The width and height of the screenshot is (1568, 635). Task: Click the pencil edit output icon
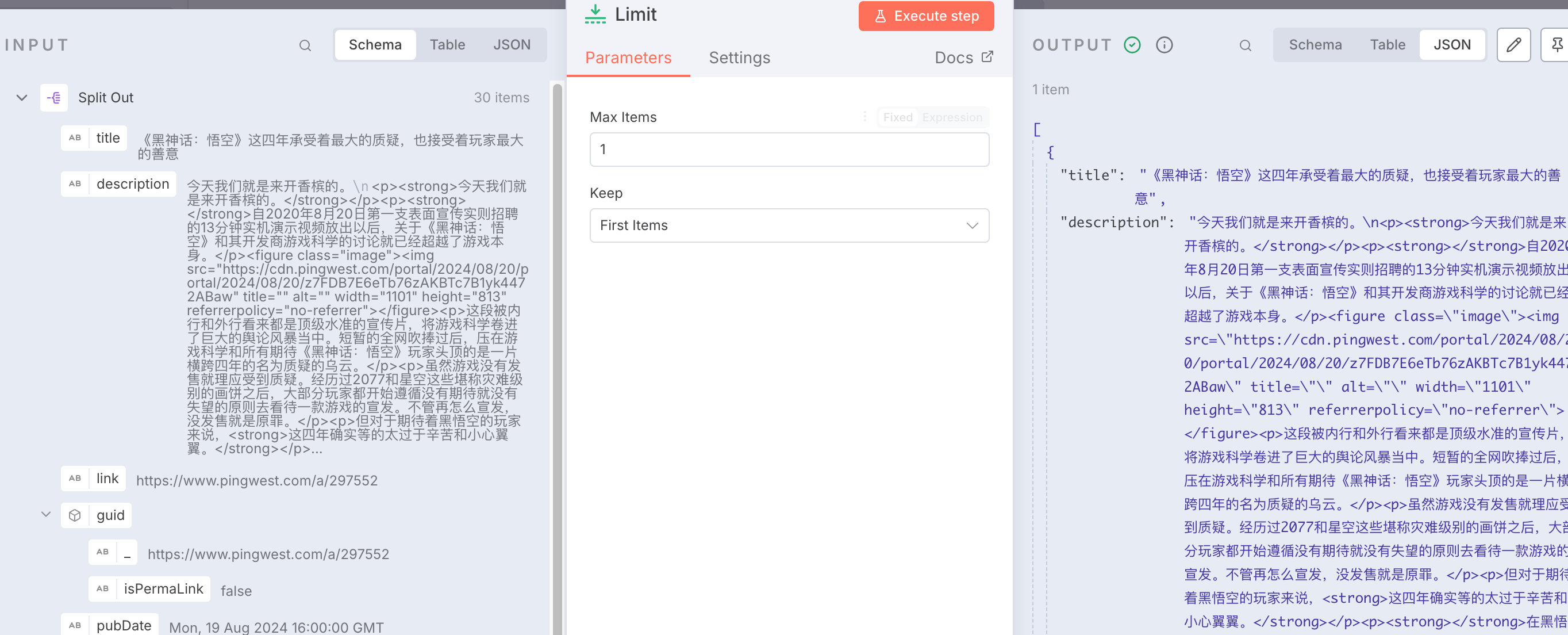coord(1513,45)
